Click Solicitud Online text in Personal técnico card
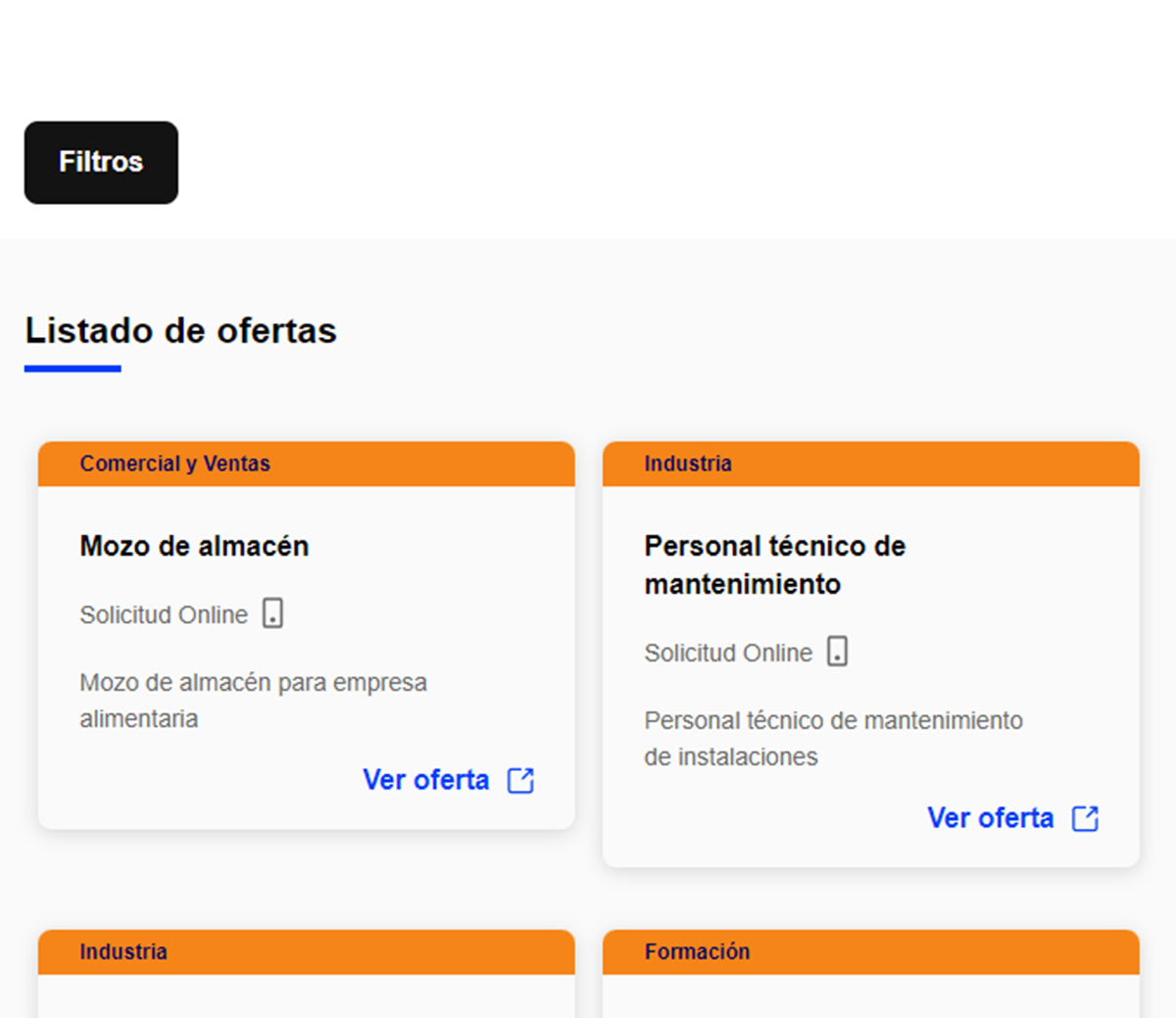Image resolution: width=1176 pixels, height=1018 pixels. (x=728, y=653)
